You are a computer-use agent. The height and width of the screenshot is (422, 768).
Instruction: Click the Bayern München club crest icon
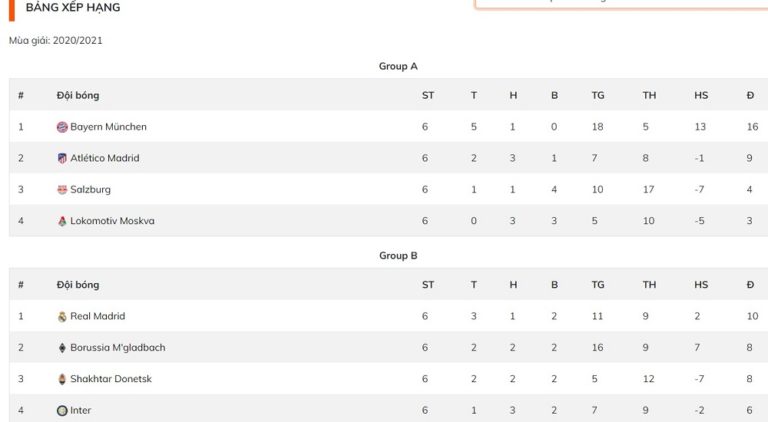(62, 127)
